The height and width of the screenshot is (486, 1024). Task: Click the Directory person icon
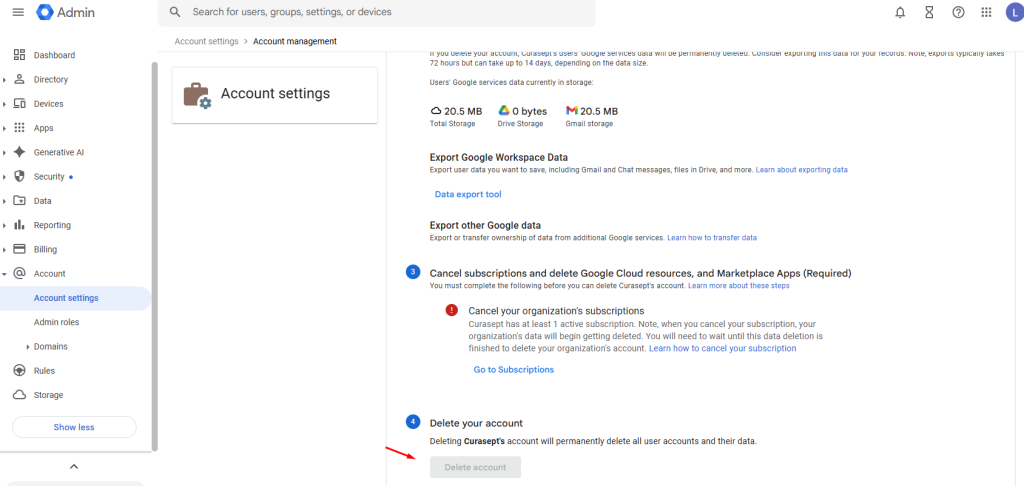point(20,79)
